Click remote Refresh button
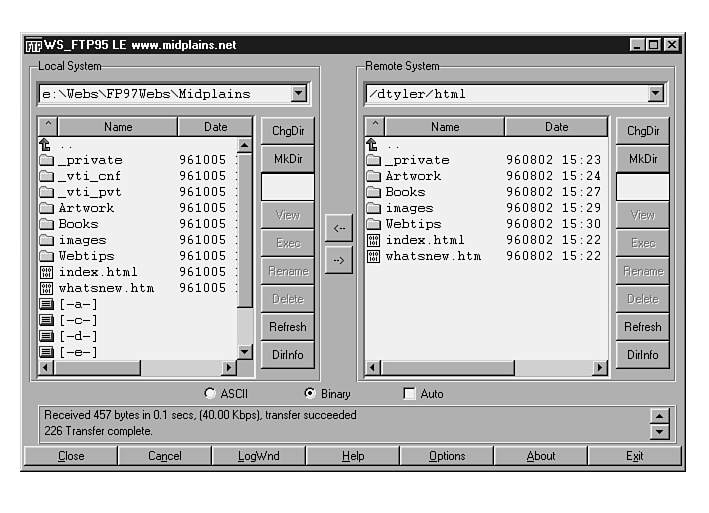Image resolution: width=709 pixels, height=513 pixels. [642, 327]
